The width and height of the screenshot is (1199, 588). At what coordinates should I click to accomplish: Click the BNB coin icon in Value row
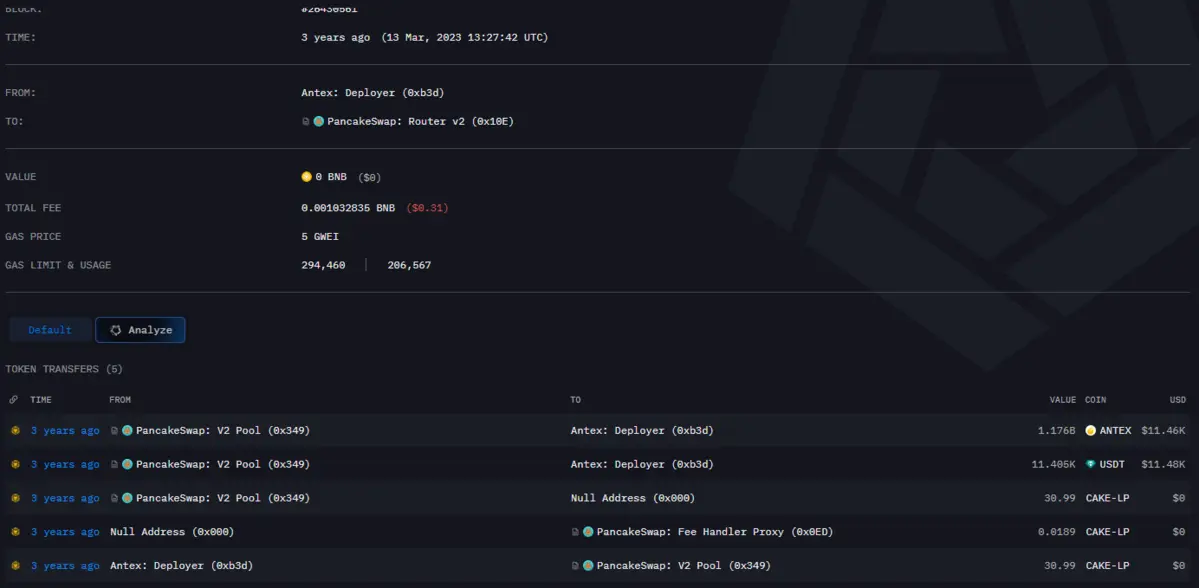click(307, 177)
